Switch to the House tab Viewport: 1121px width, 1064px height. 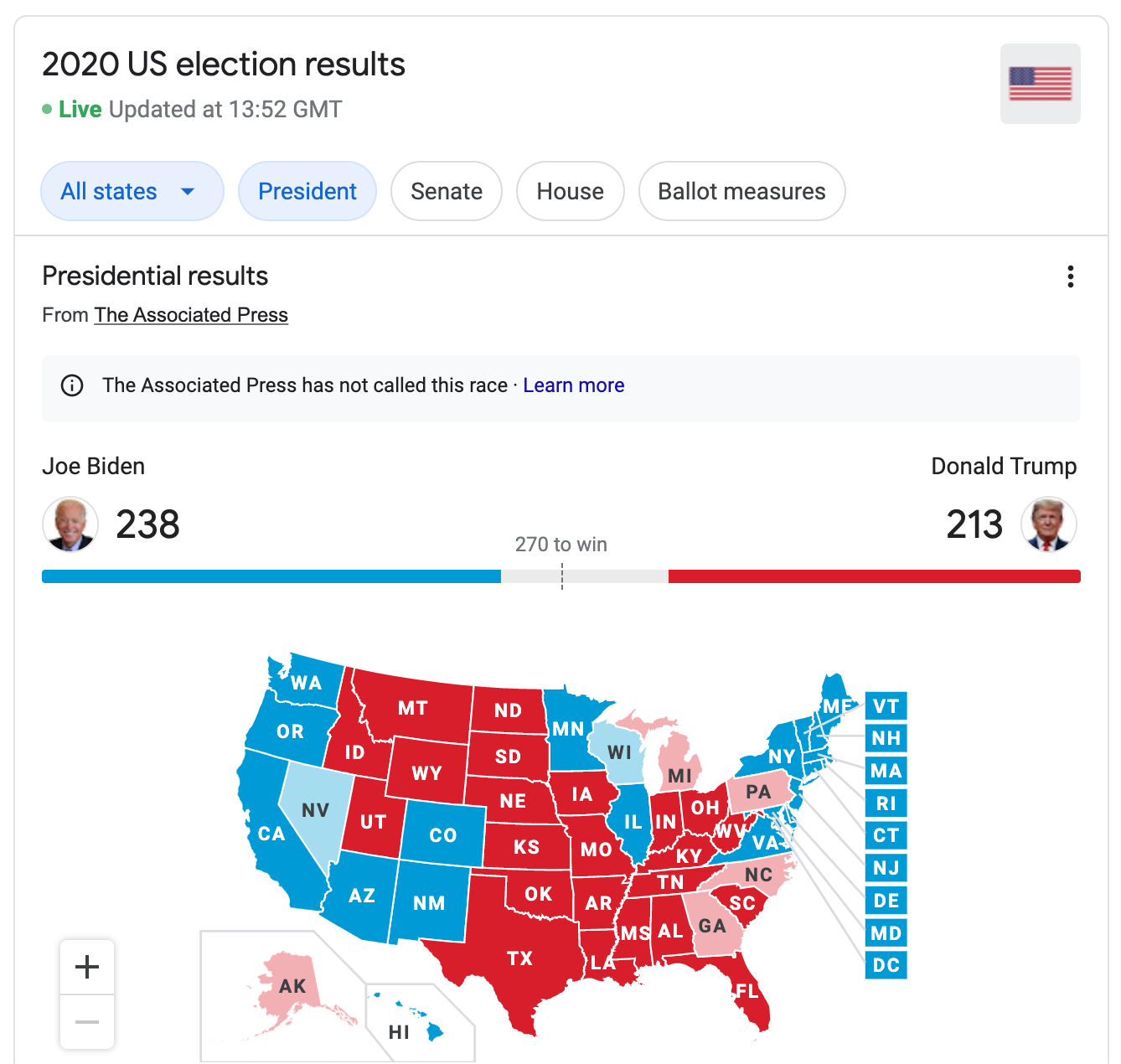(x=571, y=191)
